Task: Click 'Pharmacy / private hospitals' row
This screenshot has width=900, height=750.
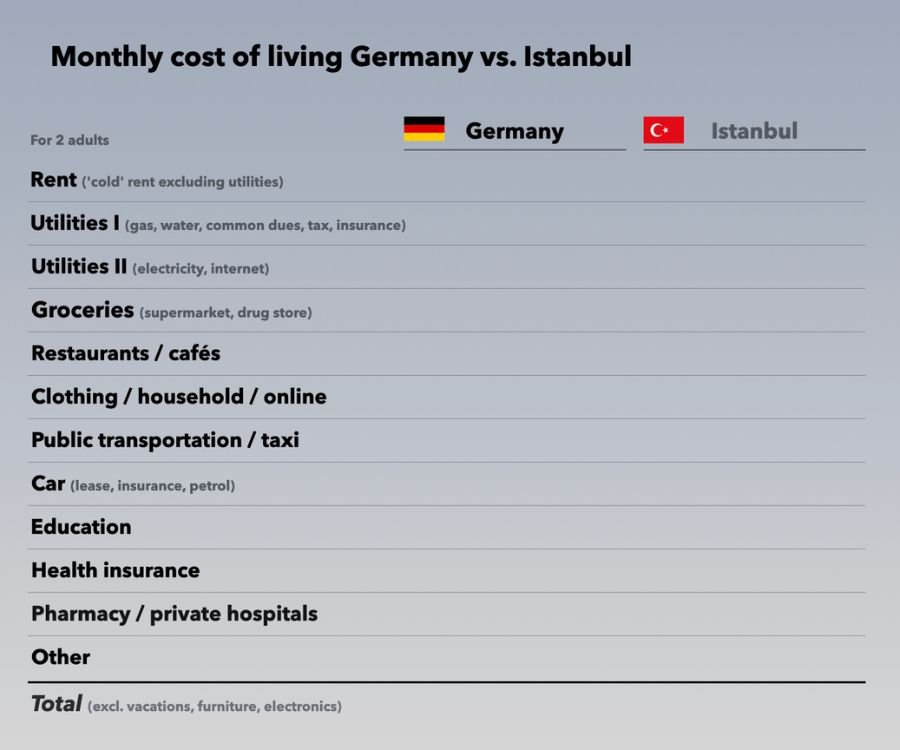Action: [x=174, y=614]
